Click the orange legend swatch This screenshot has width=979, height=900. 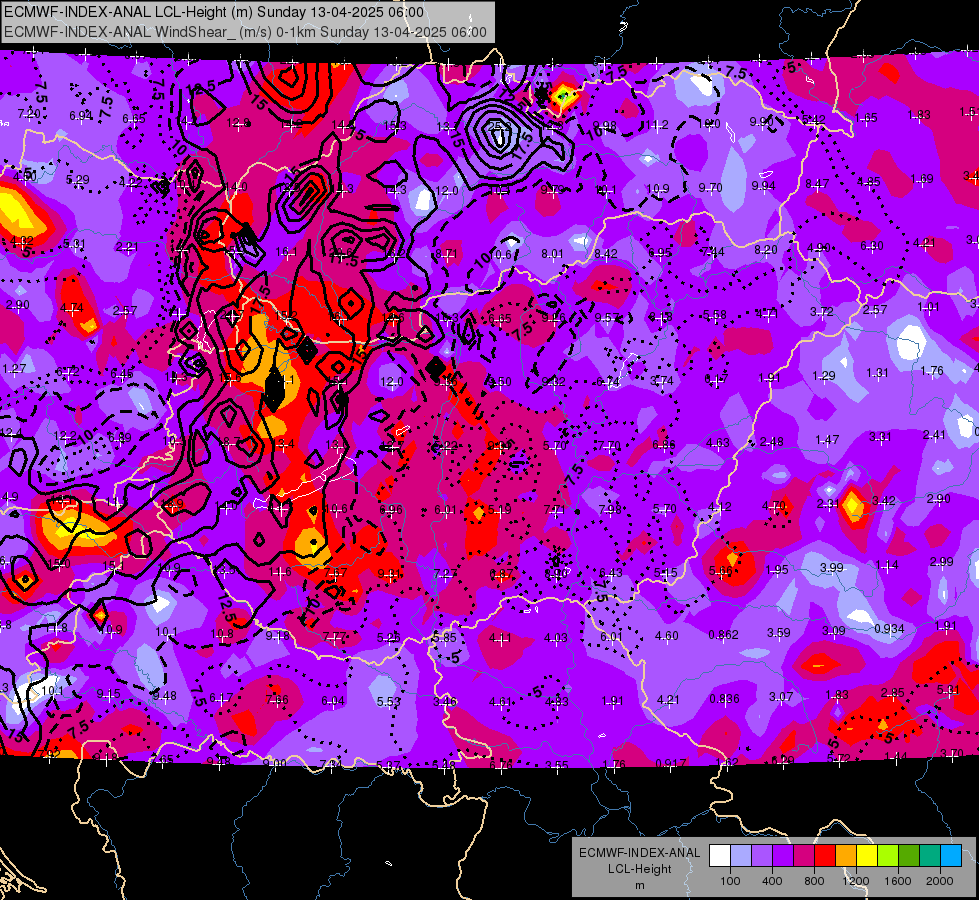(846, 856)
